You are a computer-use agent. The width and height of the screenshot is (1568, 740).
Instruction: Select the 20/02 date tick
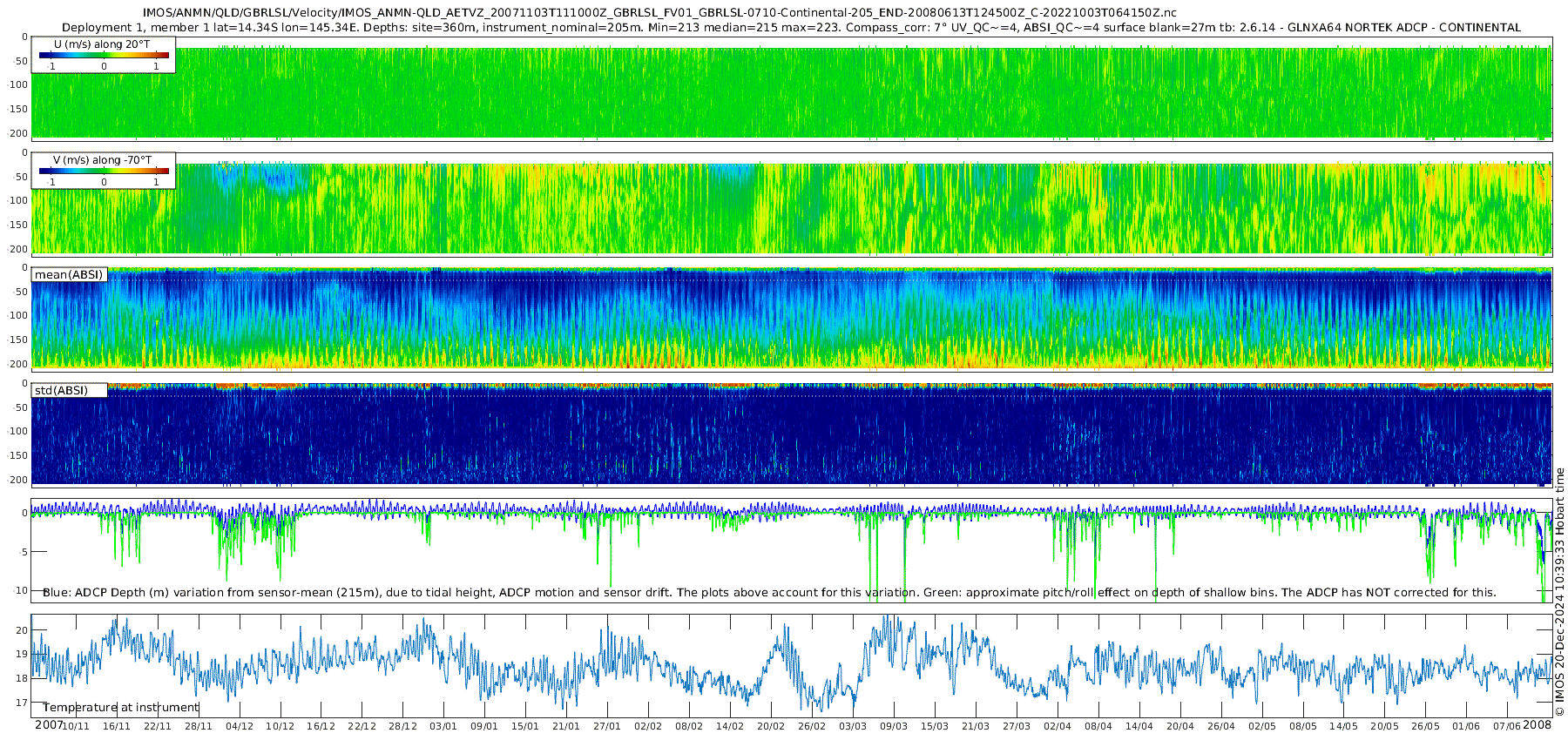(771, 726)
